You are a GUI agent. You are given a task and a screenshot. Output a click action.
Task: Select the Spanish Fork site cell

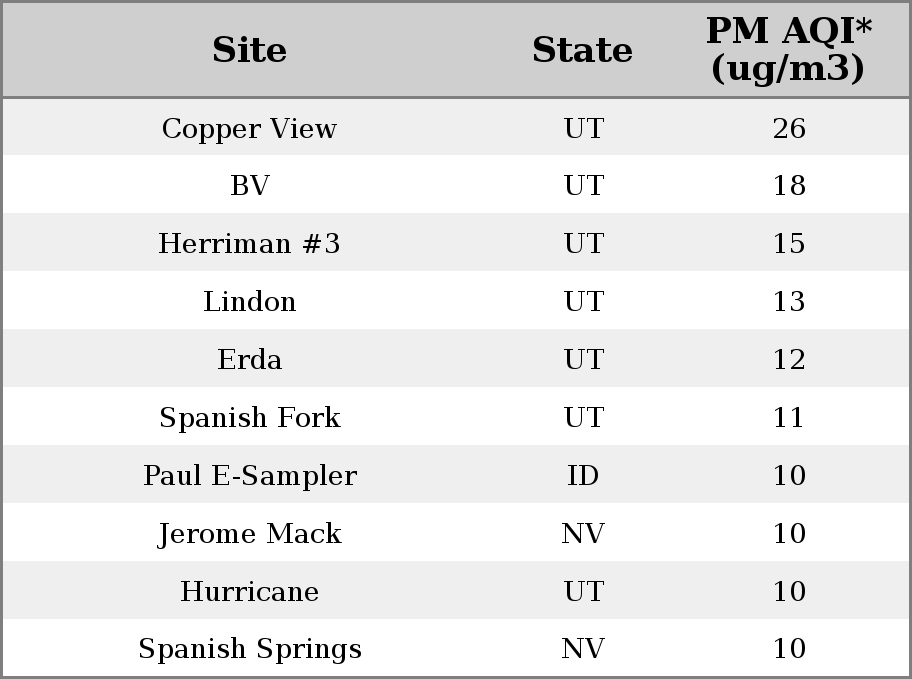[250, 417]
